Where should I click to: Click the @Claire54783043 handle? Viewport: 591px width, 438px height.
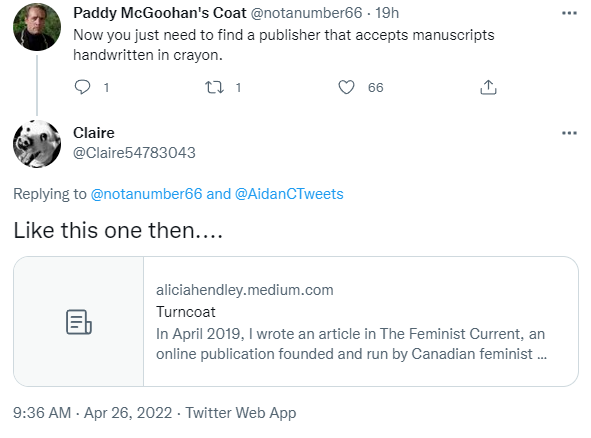tap(134, 153)
